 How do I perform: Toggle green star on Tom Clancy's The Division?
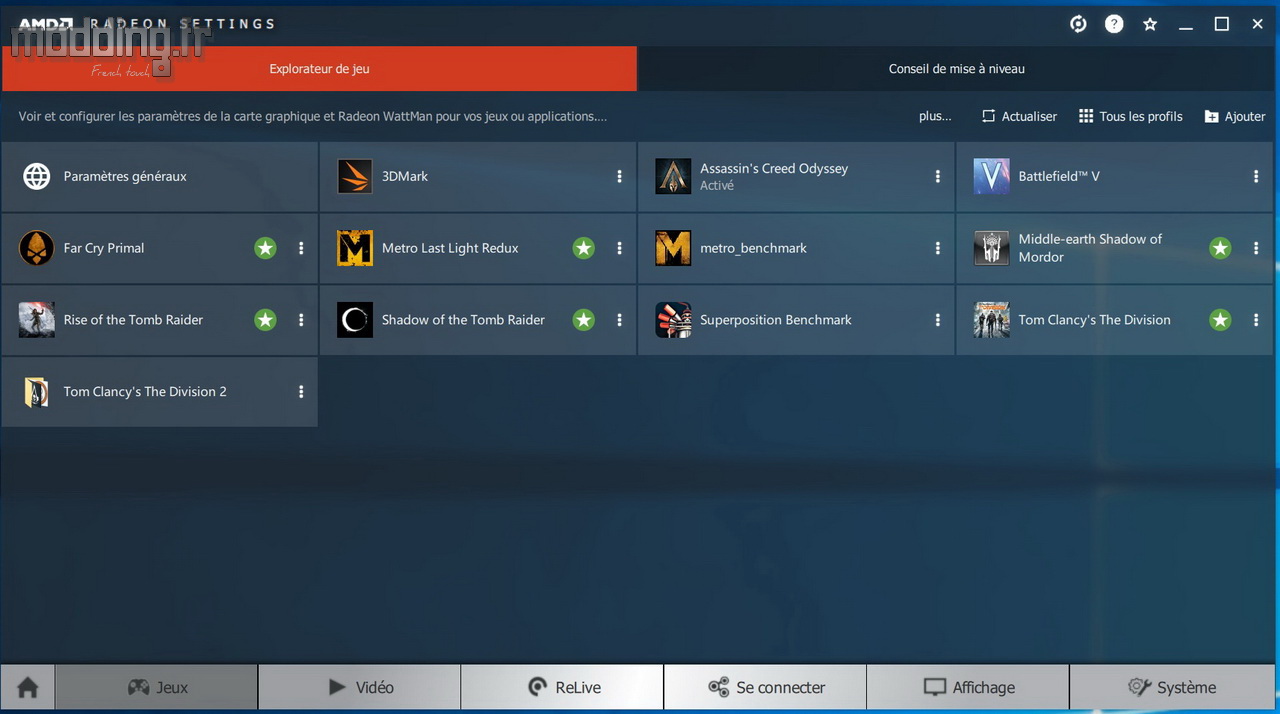1220,320
